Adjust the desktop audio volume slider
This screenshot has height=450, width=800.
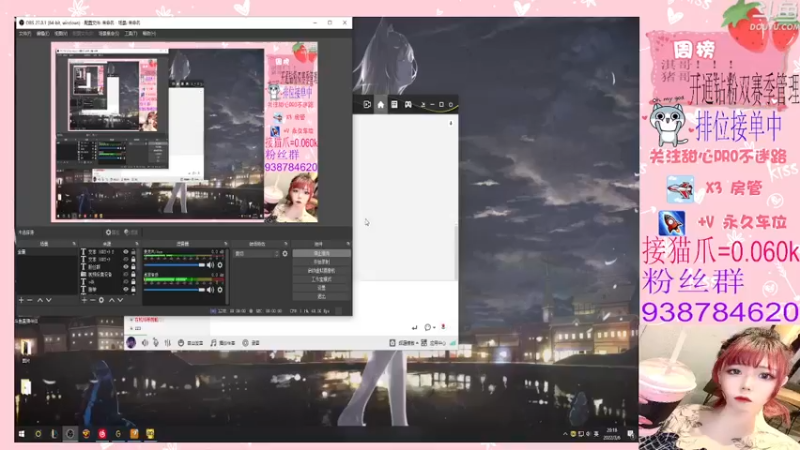[174, 290]
